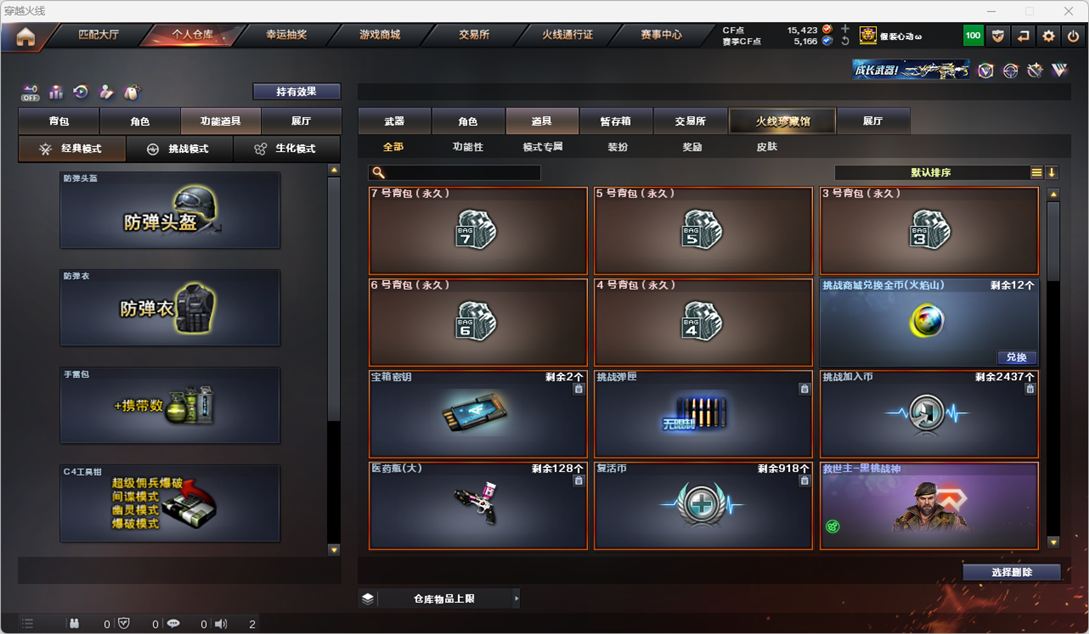
Task: Click the power exit icon
Action: (x=1073, y=36)
